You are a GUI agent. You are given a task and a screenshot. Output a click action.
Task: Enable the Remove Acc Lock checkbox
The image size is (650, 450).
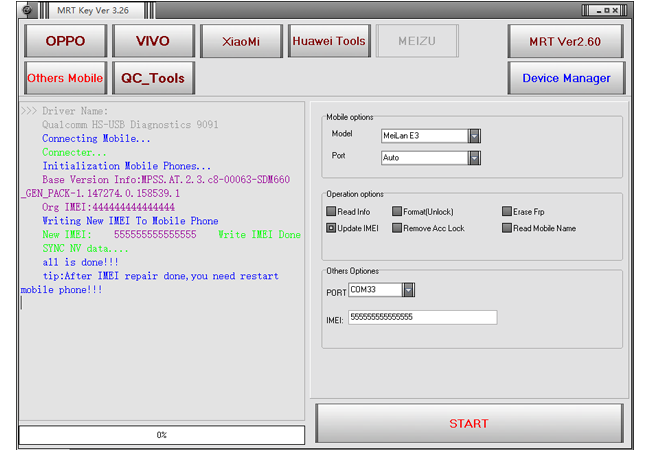pos(397,228)
